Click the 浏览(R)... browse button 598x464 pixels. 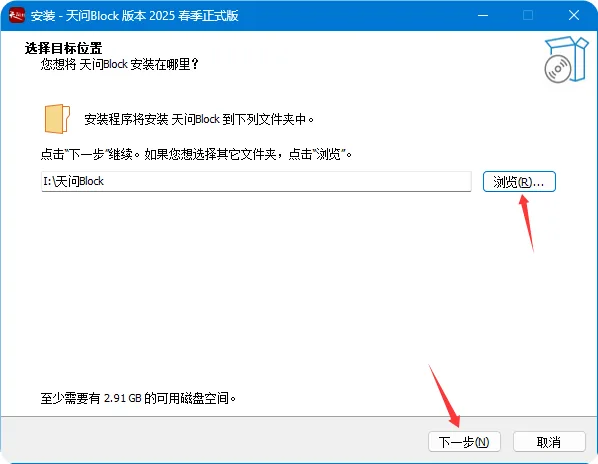(x=519, y=181)
